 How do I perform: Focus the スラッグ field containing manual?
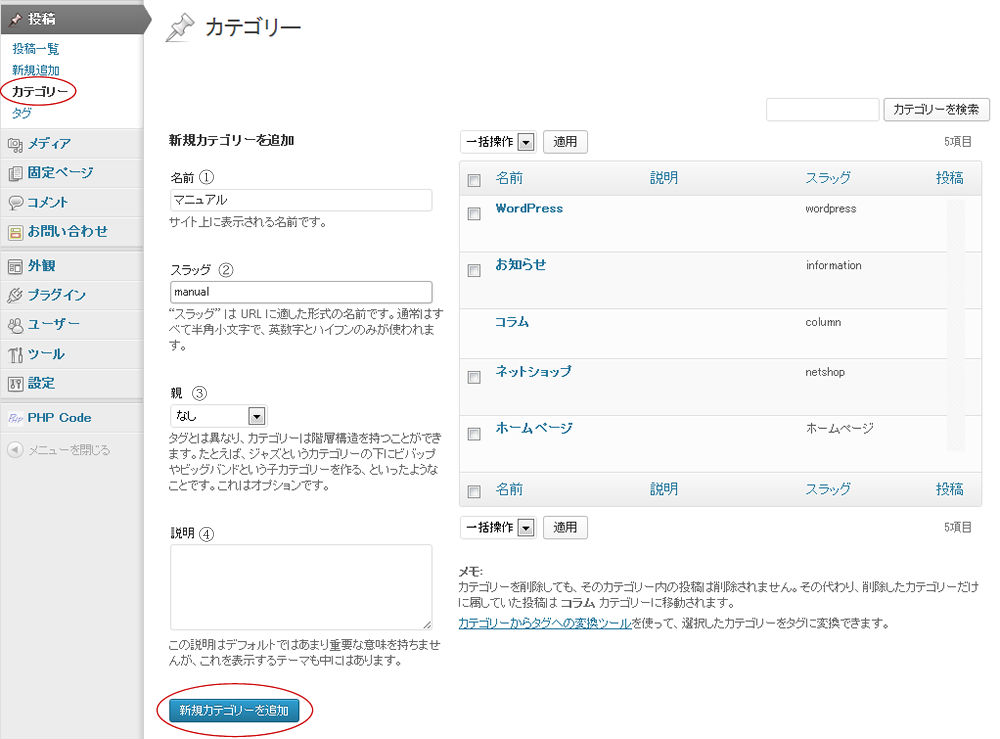(301, 292)
